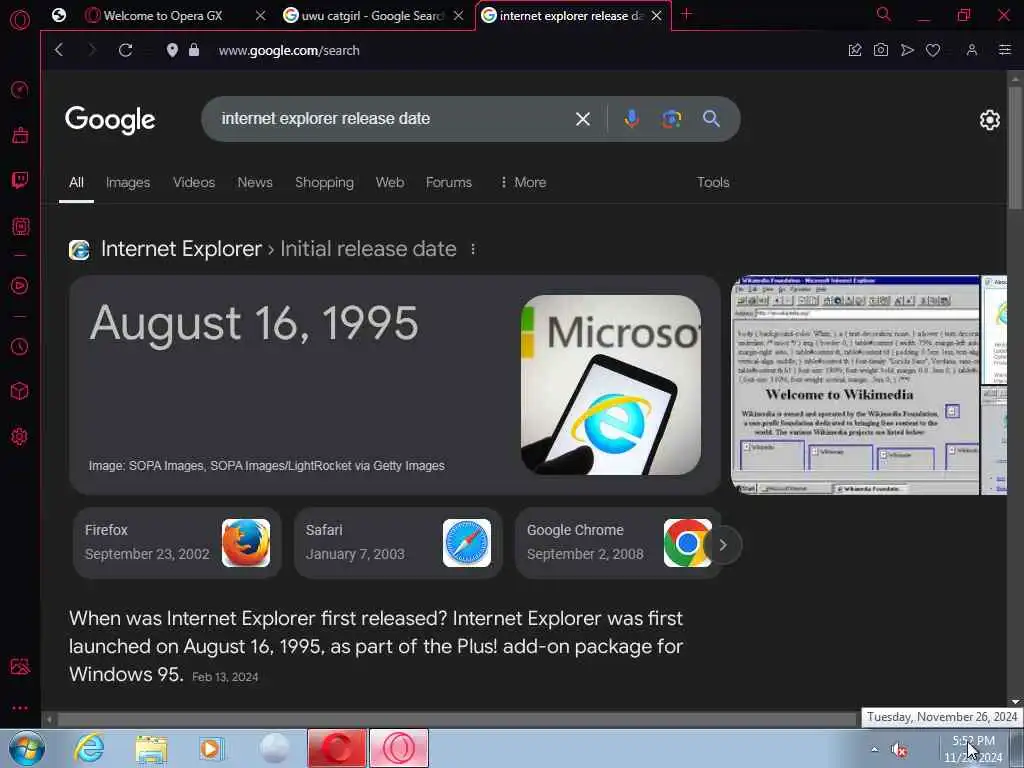The height and width of the screenshot is (768, 1024).
Task: Open Settings gear icon in Opera sidebar
Action: pos(20,436)
